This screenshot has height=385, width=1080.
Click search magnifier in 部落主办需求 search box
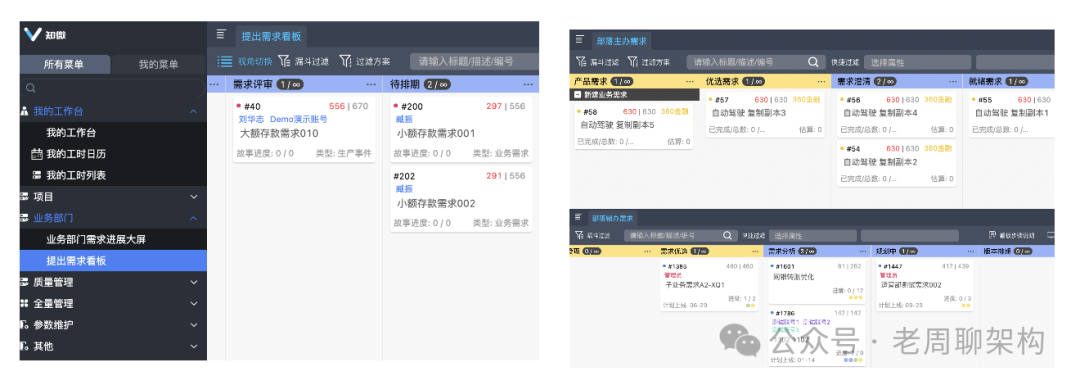tap(812, 62)
